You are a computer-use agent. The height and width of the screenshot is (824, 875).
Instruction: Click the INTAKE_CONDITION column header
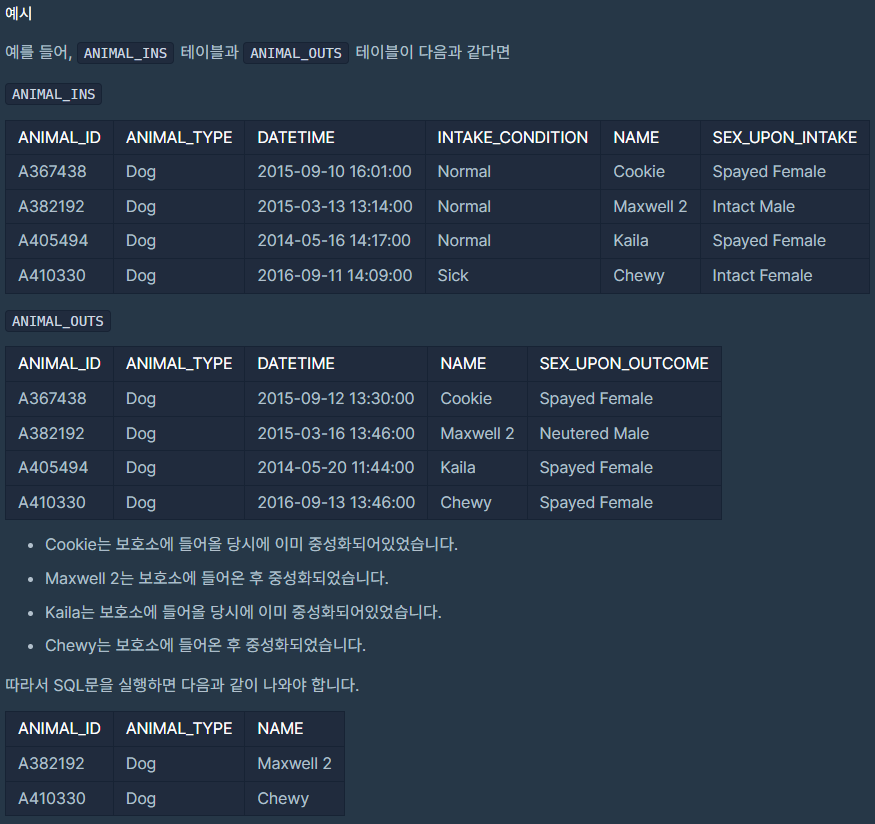(512, 137)
